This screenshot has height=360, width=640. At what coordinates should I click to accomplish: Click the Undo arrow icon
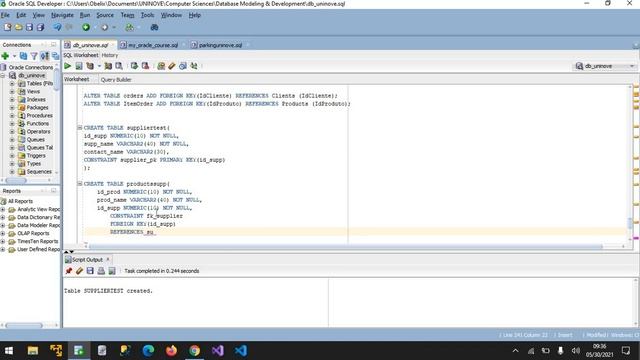click(x=57, y=27)
